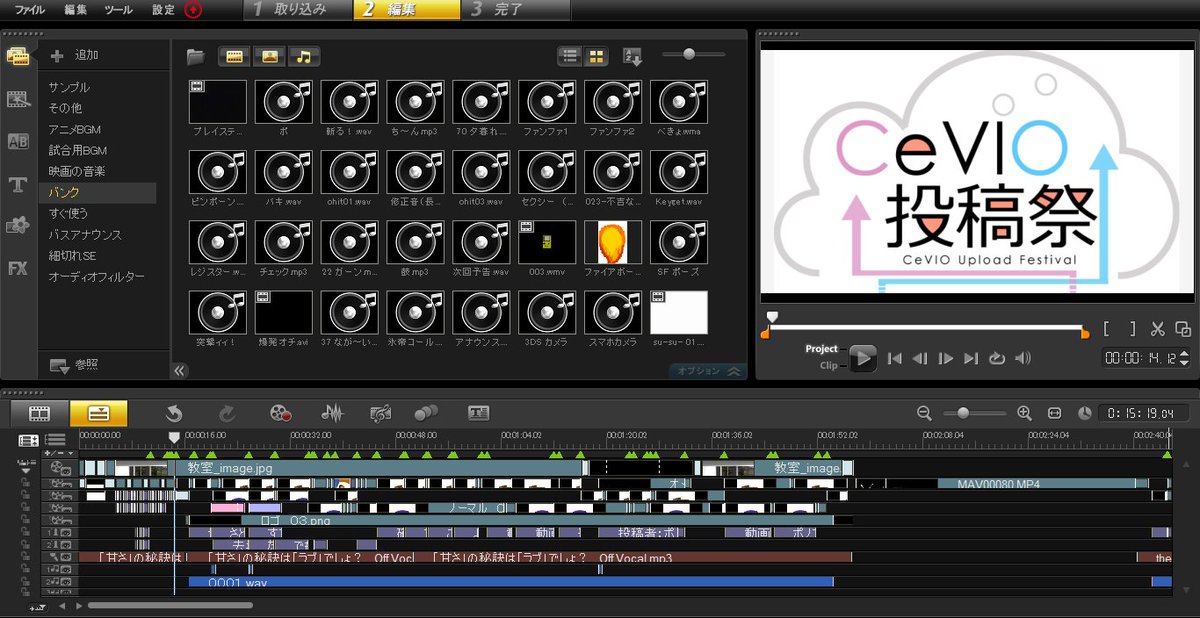This screenshot has height=618, width=1200.
Task: Open the Instant Project templates icon
Action: 17,99
